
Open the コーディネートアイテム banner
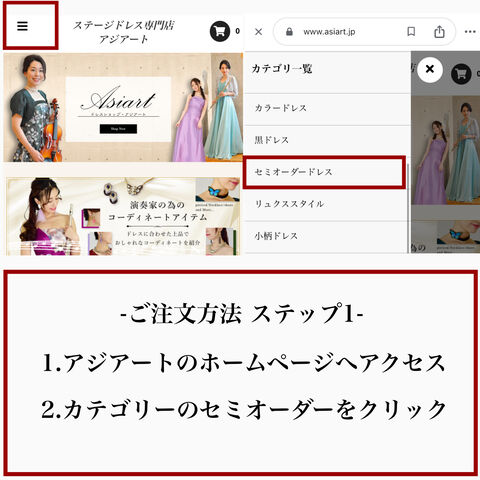point(123,216)
